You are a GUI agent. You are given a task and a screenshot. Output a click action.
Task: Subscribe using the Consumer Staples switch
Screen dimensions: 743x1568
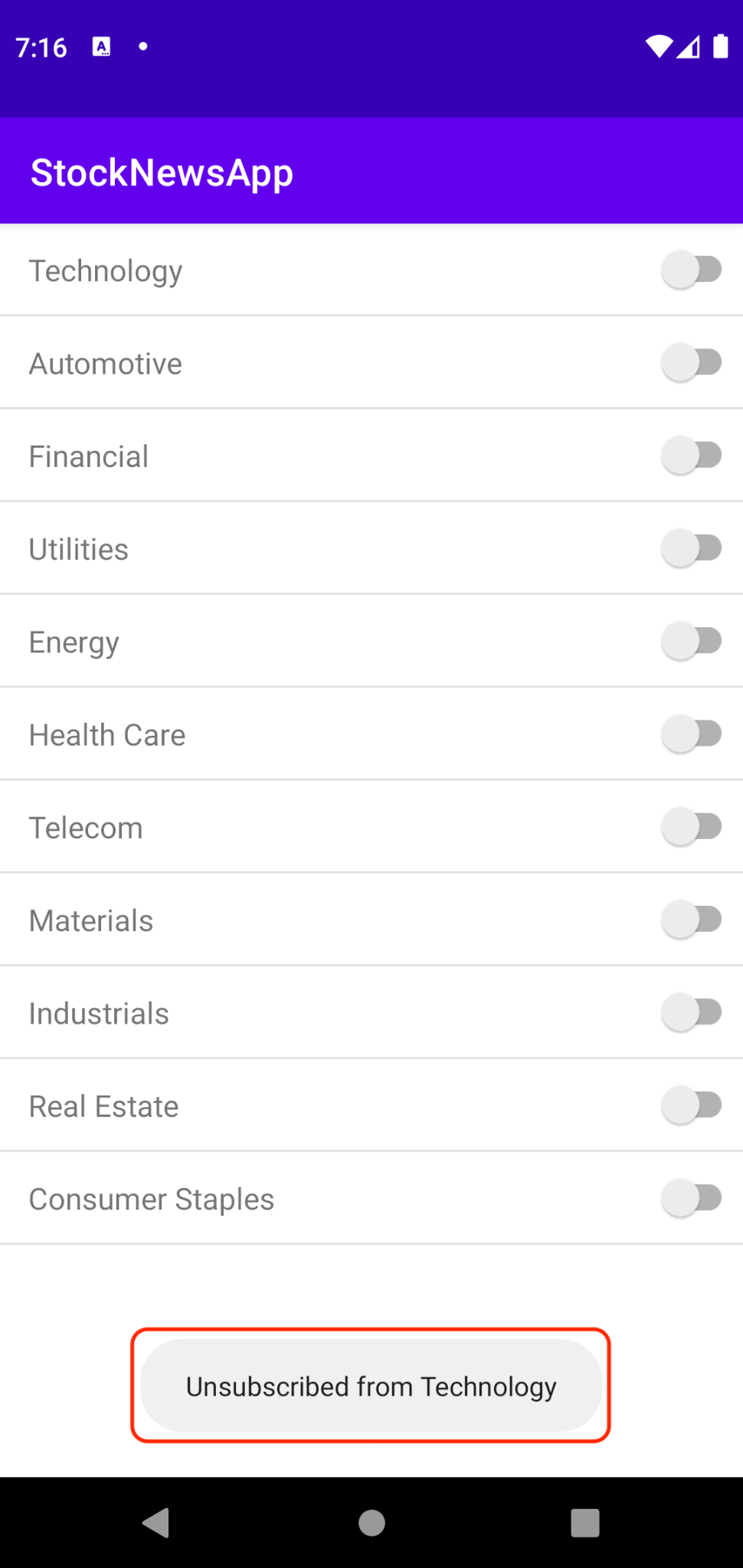(x=692, y=1198)
